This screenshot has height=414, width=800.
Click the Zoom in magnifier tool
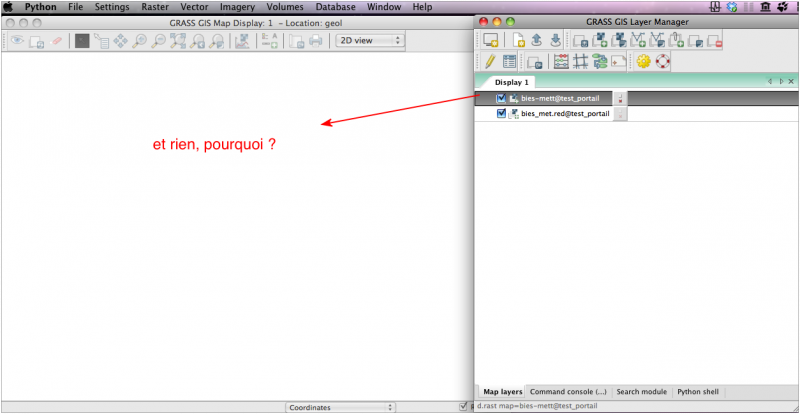[x=140, y=41]
